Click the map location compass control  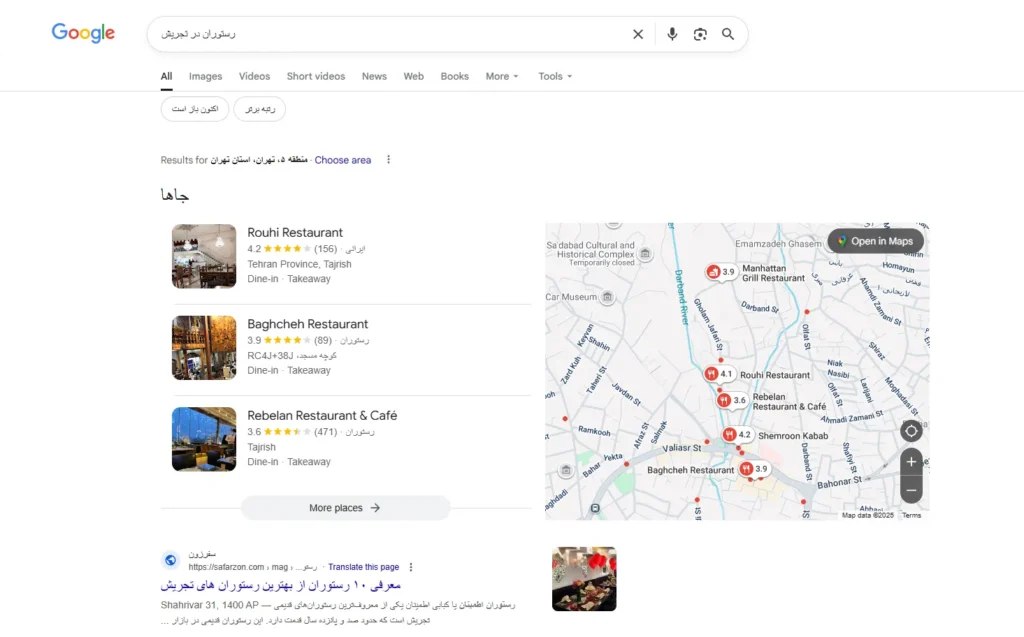coord(911,431)
